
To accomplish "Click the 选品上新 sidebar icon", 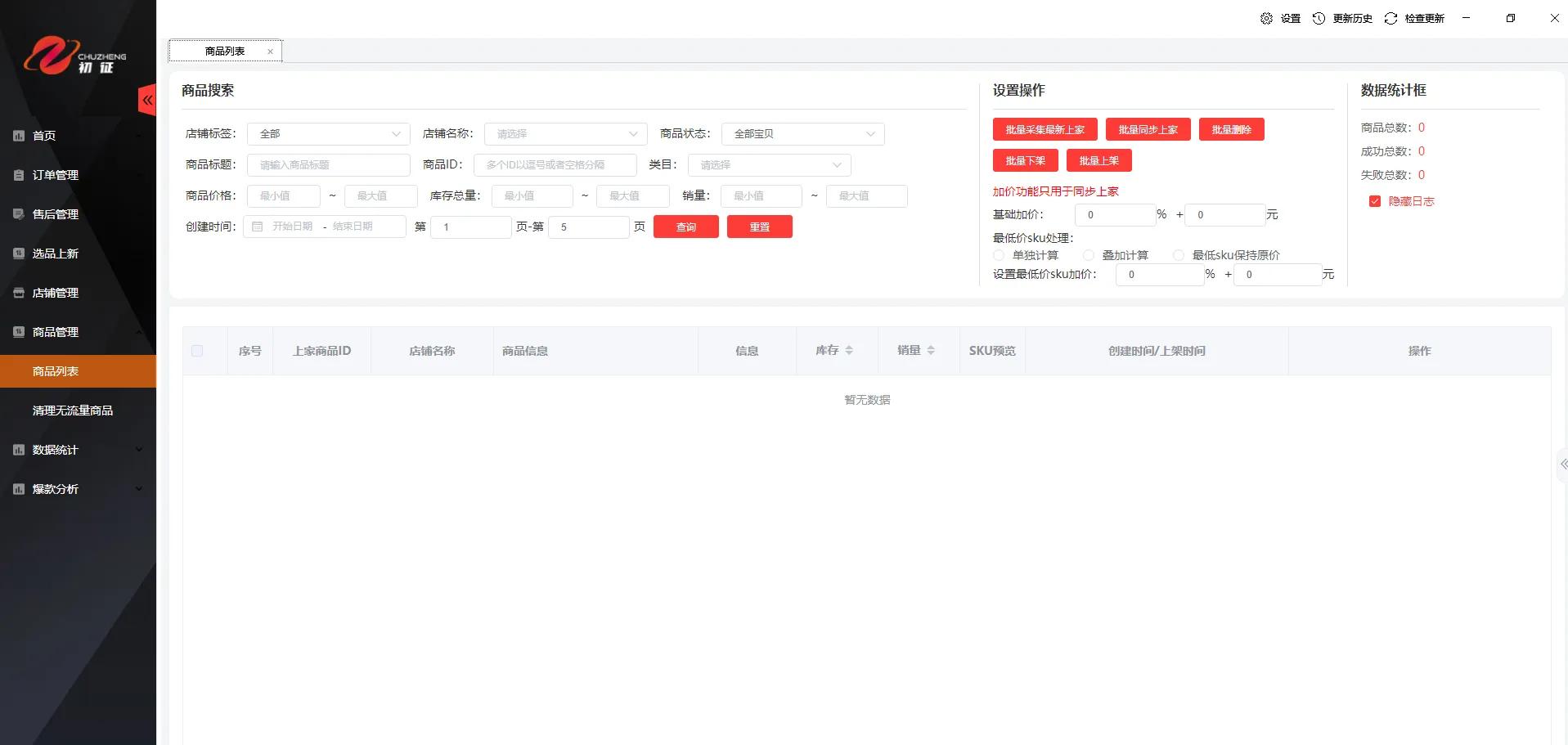I will tap(19, 254).
